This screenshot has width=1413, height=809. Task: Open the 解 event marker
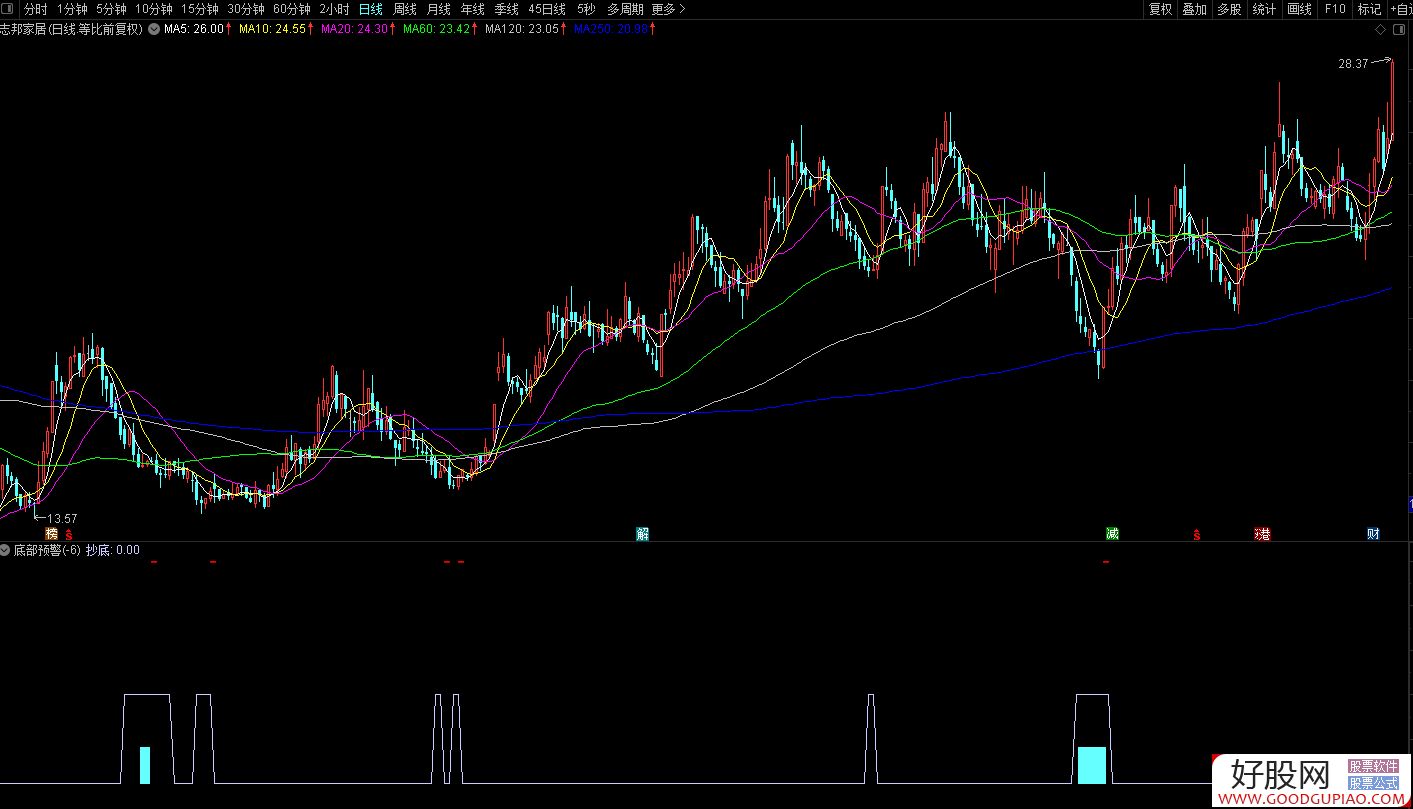[x=643, y=534]
